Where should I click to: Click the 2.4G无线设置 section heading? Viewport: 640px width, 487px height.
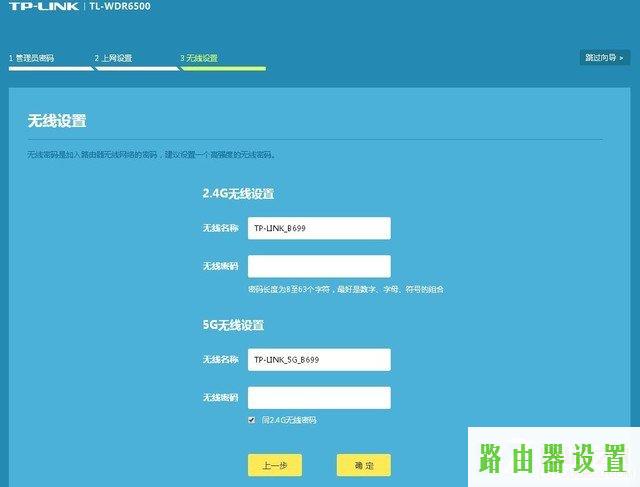(x=238, y=193)
